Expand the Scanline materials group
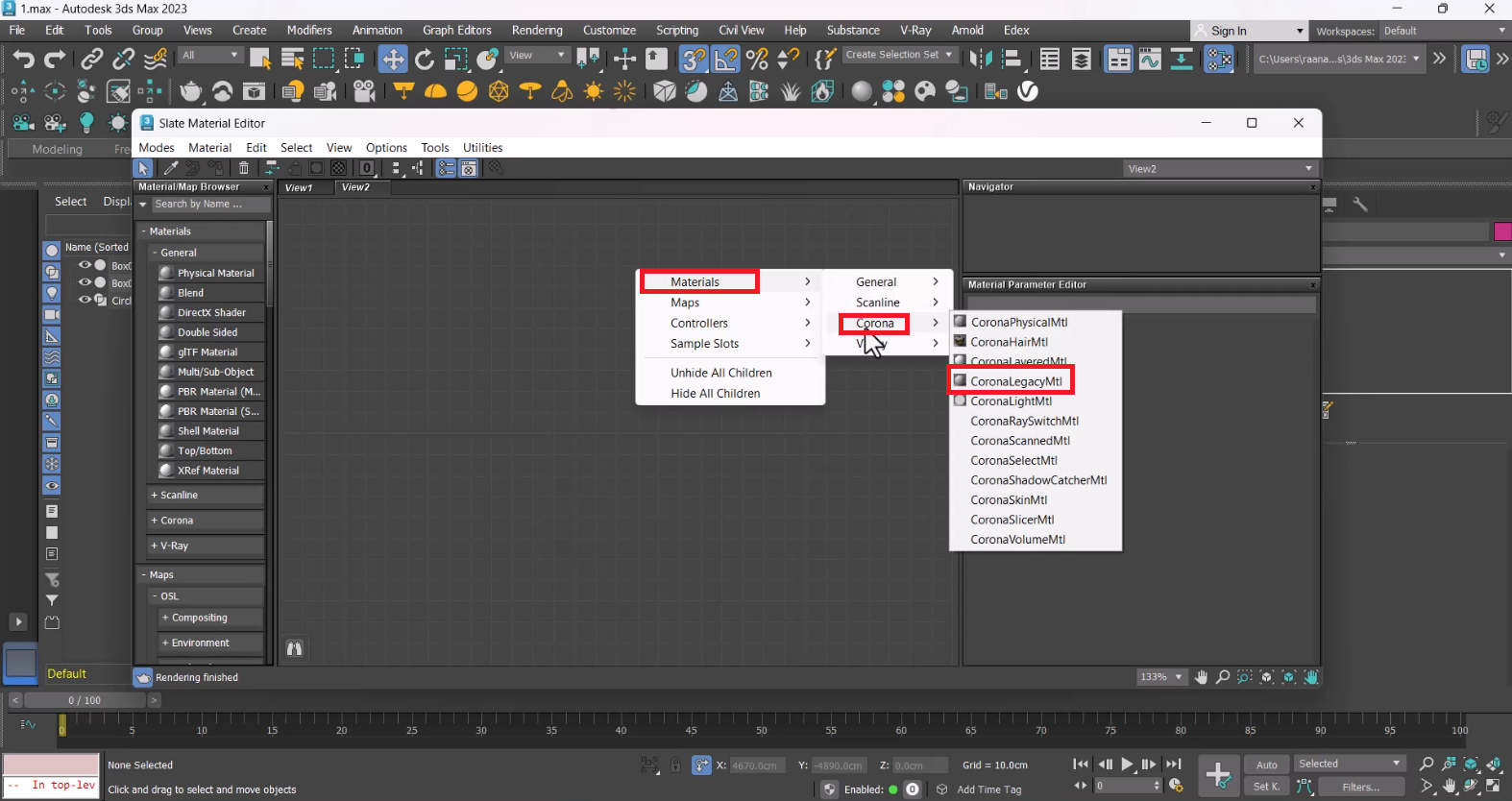Screen dimensions: 1512x801 (207, 495)
